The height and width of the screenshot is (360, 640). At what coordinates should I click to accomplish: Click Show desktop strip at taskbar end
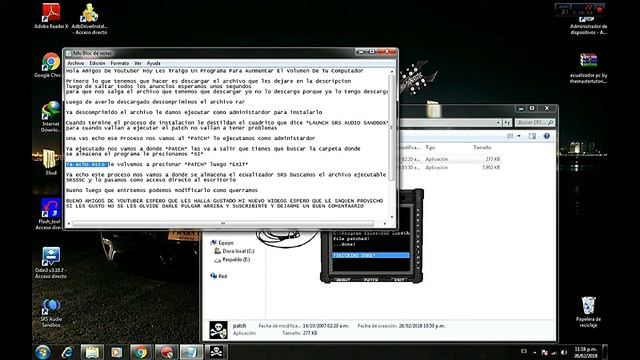(x=605, y=352)
